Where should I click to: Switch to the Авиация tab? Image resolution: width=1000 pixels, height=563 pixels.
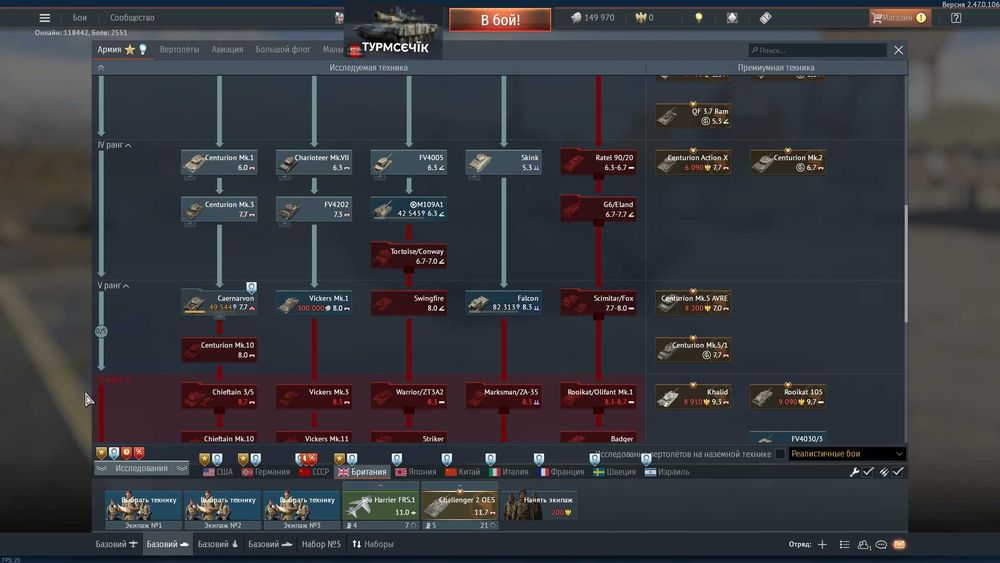click(227, 49)
